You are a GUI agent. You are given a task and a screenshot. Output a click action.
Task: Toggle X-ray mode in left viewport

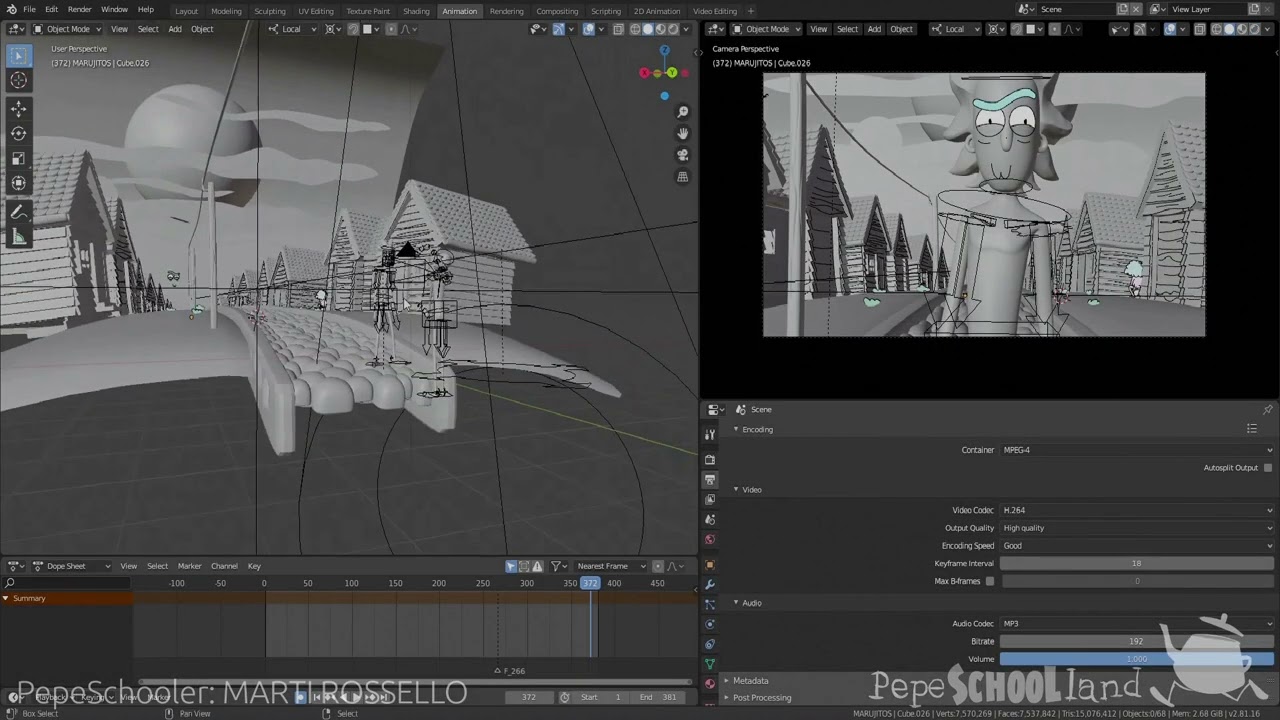619,29
